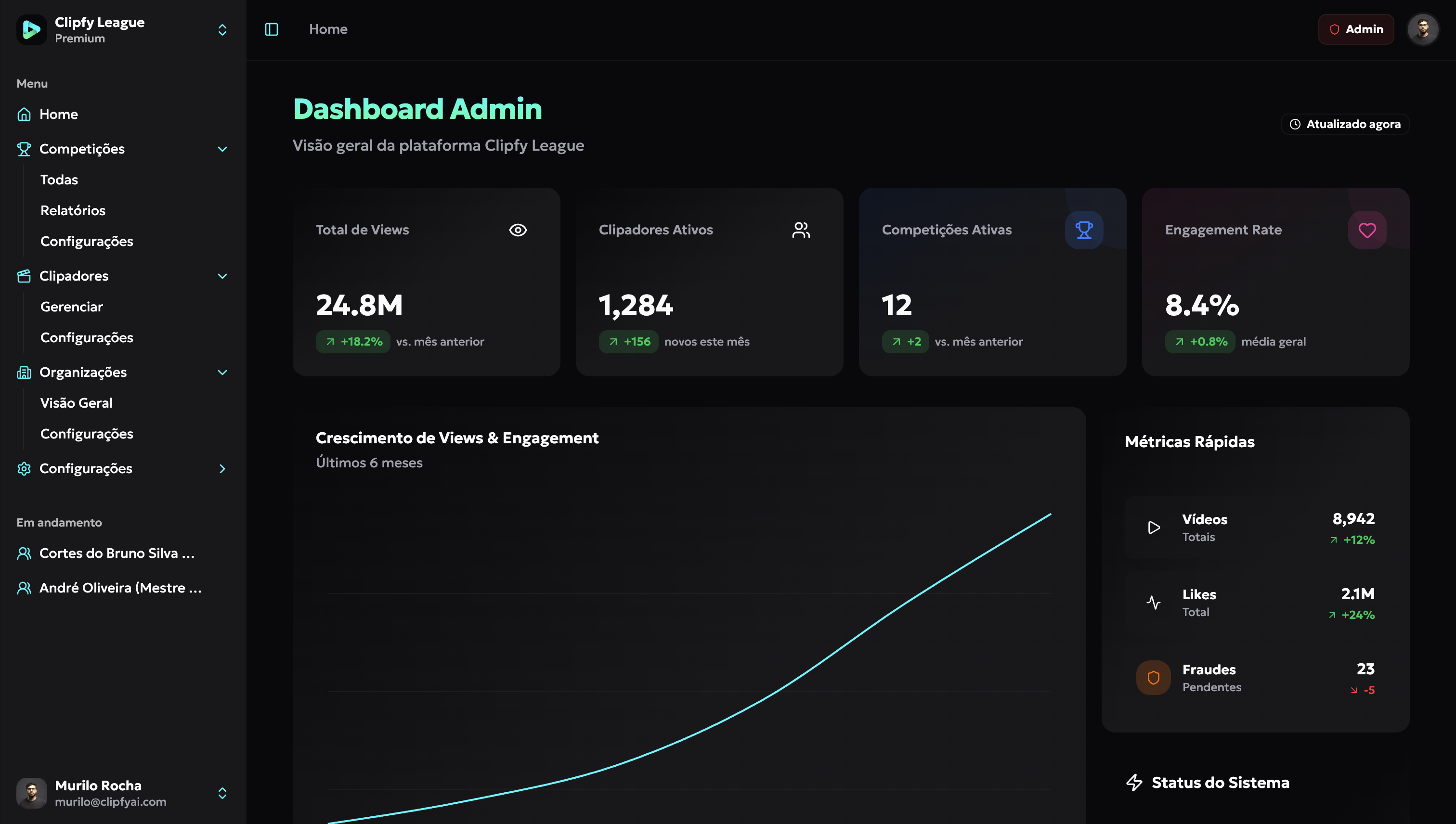Collapse the Clipadores section chevron
This screenshot has width=1456, height=824.
tap(222, 276)
